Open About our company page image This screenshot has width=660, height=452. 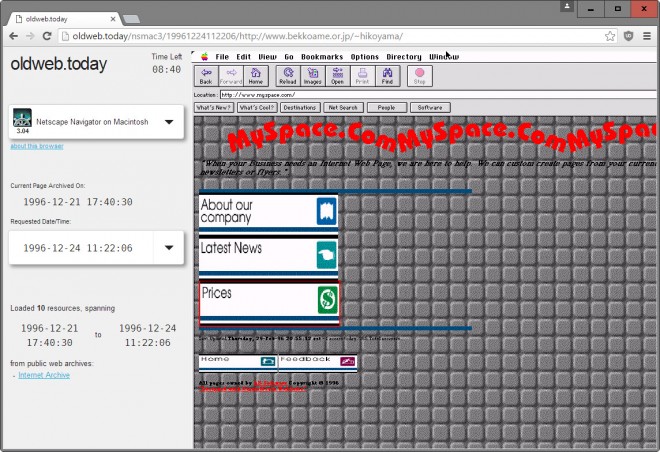[269, 211]
